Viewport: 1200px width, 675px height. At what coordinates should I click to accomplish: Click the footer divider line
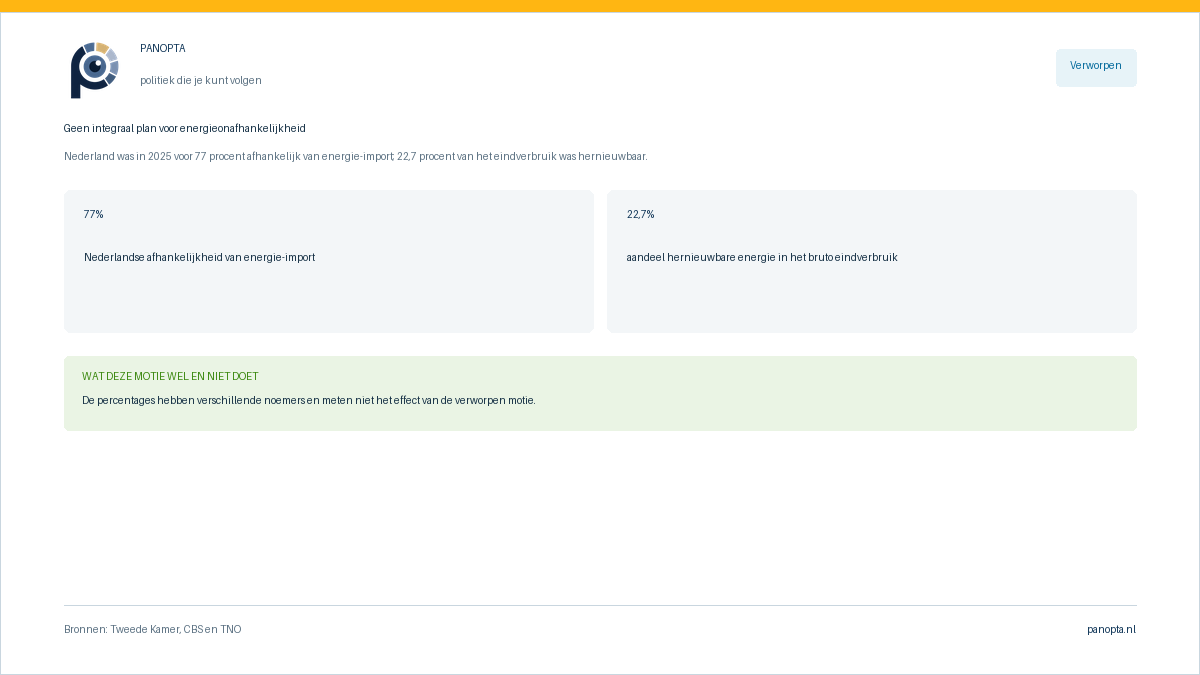tap(600, 605)
